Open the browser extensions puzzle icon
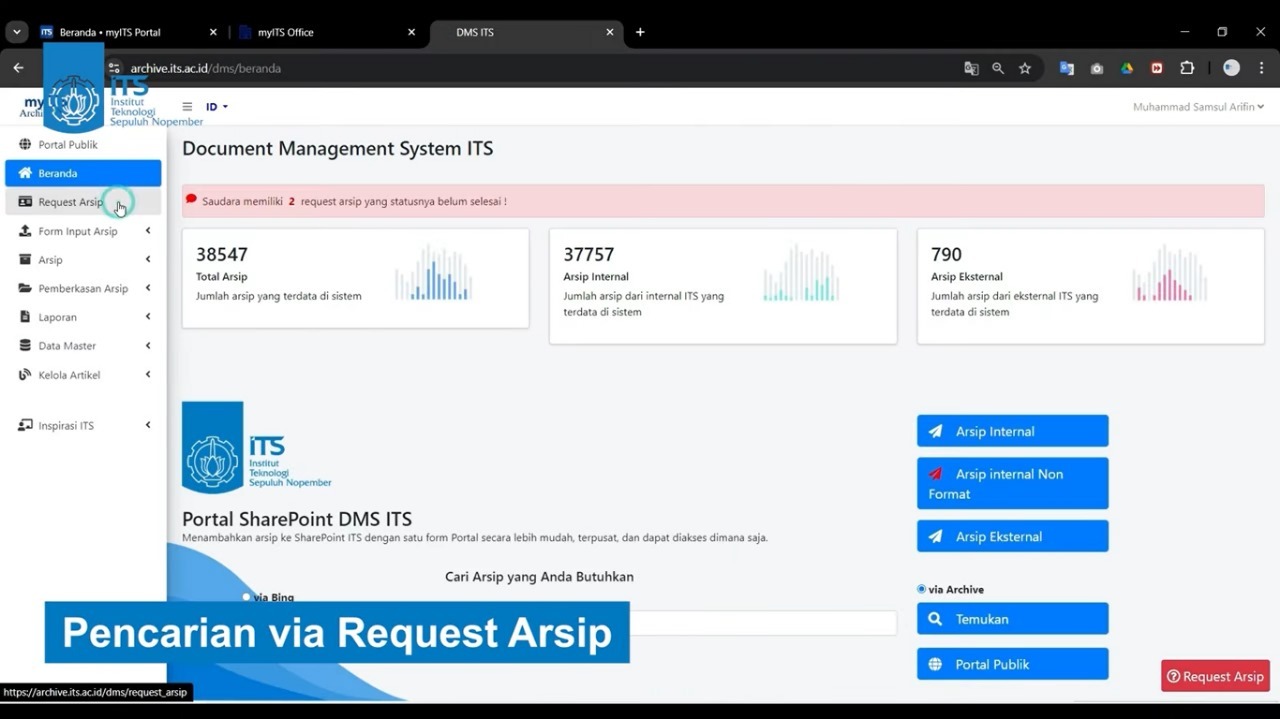The image size is (1280, 719). [x=1187, y=68]
